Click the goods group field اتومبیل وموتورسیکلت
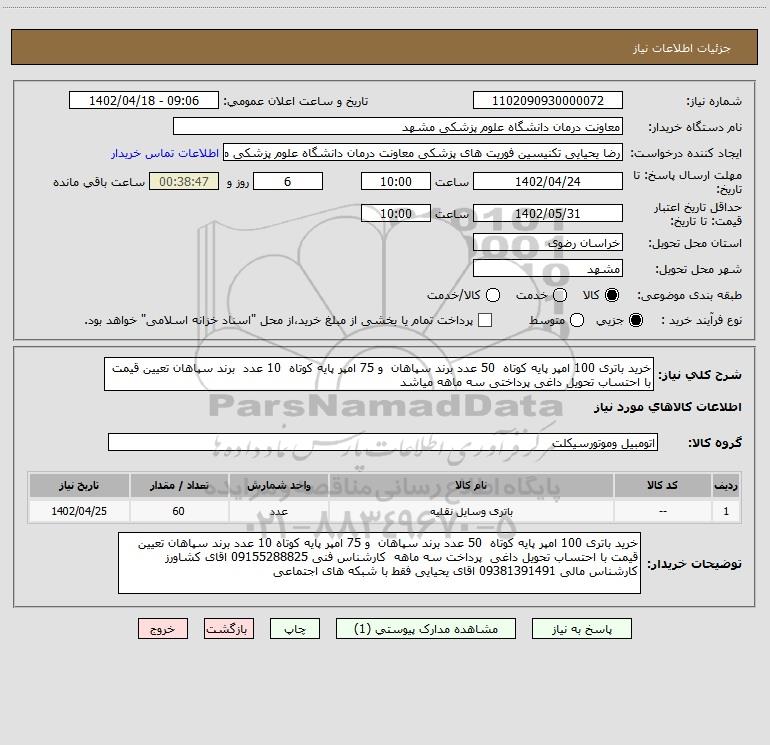 pos(383,442)
